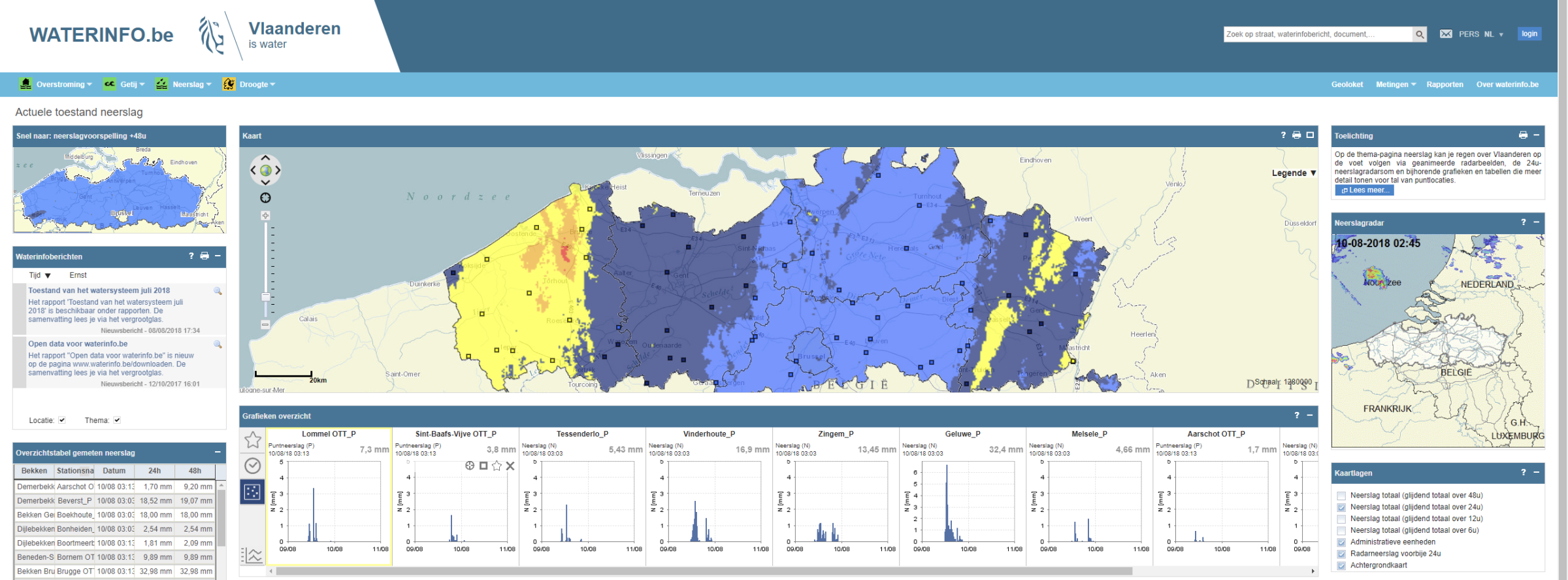This screenshot has height=580, width=1568.
Task: Open the Rapporten menu item
Action: (1445, 84)
